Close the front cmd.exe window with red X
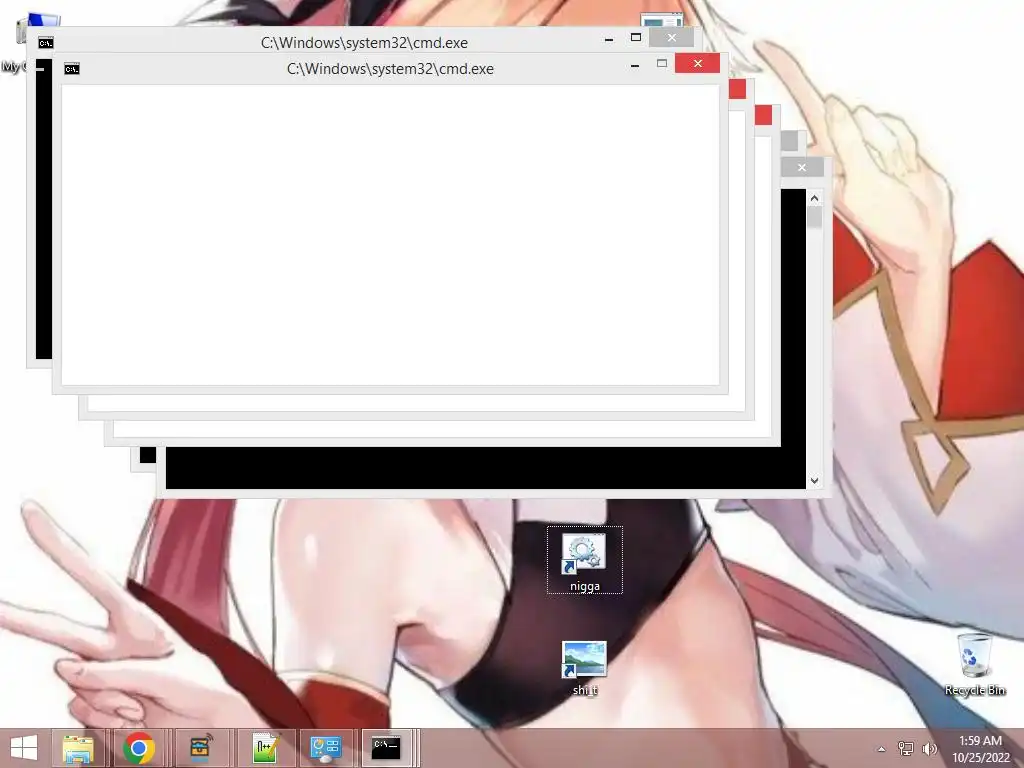 (x=697, y=63)
